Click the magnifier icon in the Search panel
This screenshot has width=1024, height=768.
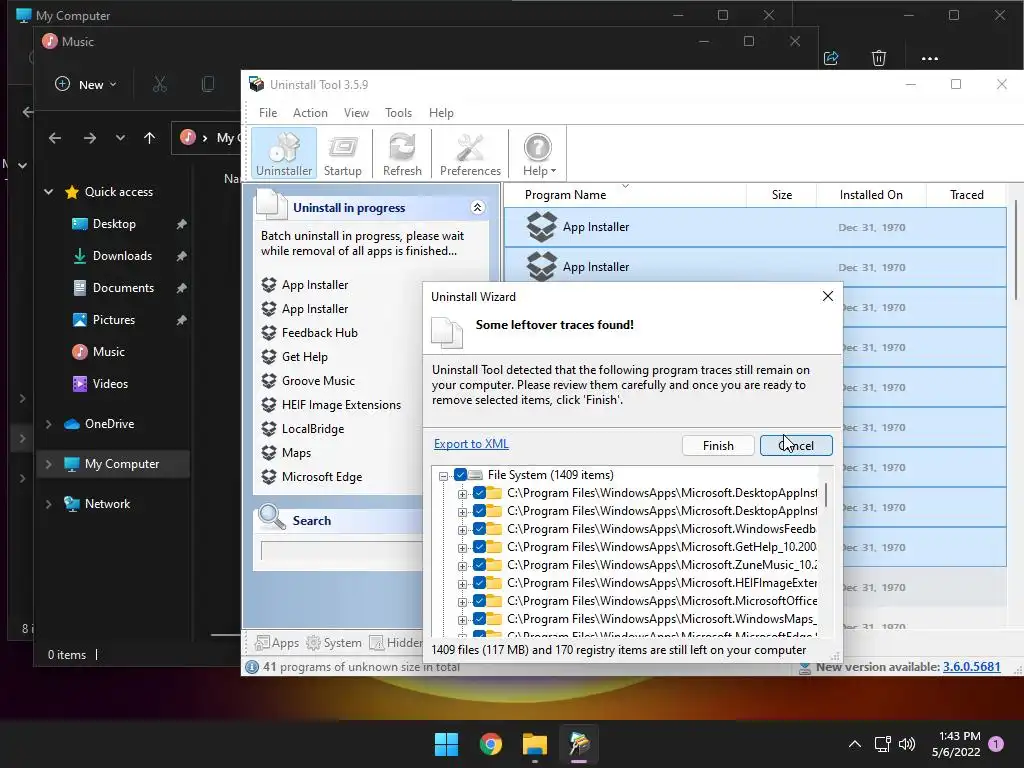(272, 517)
